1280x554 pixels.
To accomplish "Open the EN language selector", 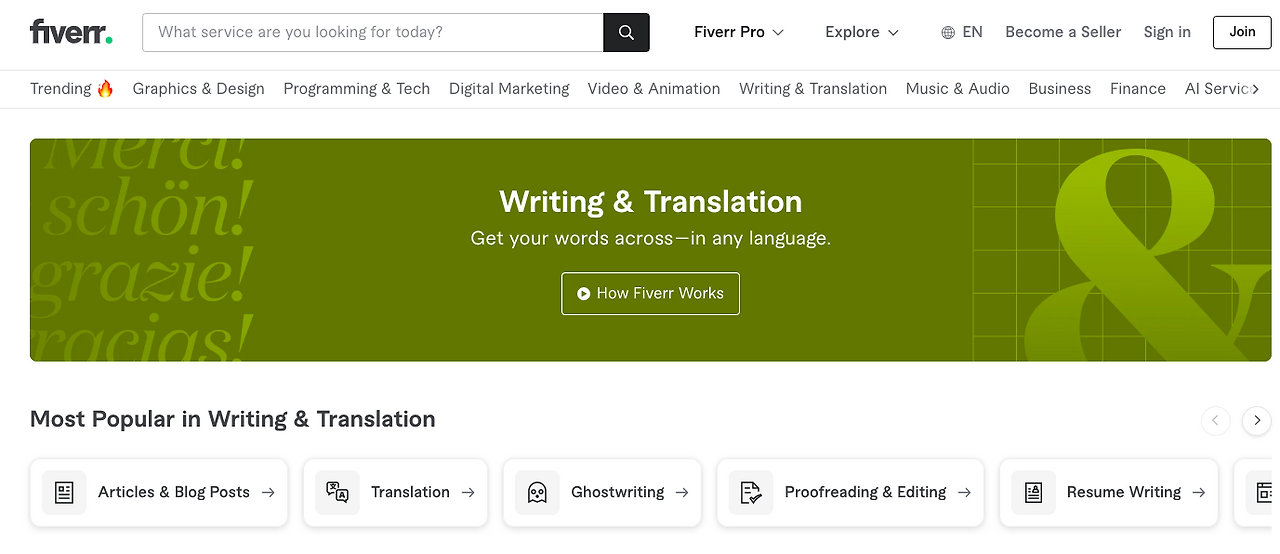I will point(962,32).
